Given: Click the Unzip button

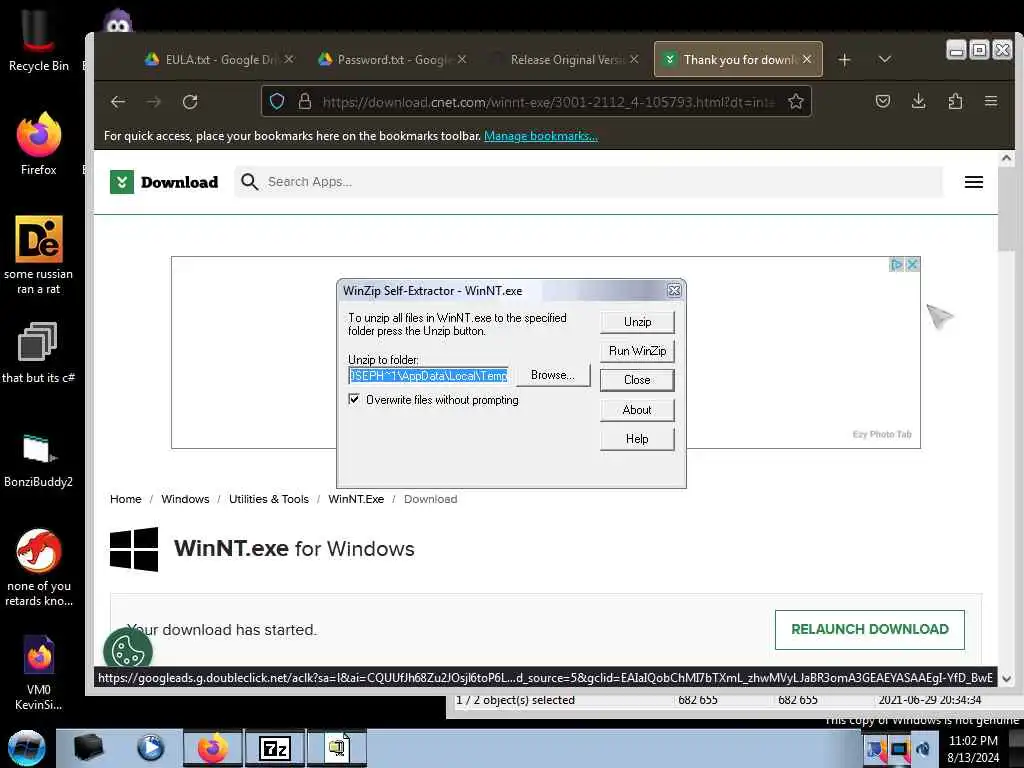Looking at the screenshot, I should [x=637, y=322].
